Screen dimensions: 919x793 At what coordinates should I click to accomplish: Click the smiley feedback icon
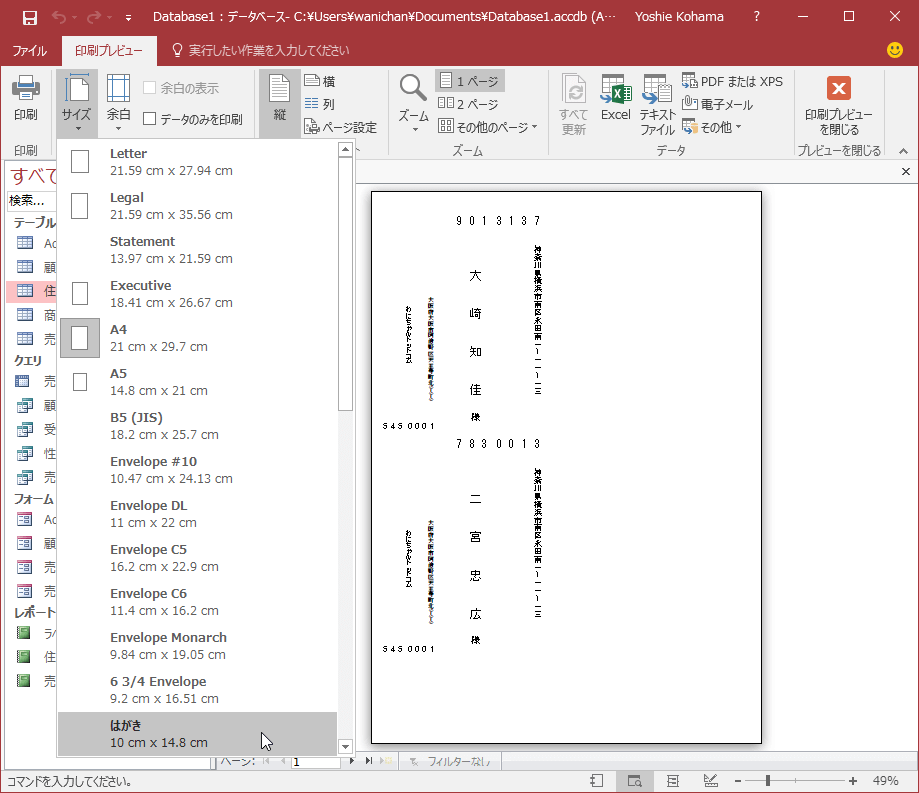894,50
